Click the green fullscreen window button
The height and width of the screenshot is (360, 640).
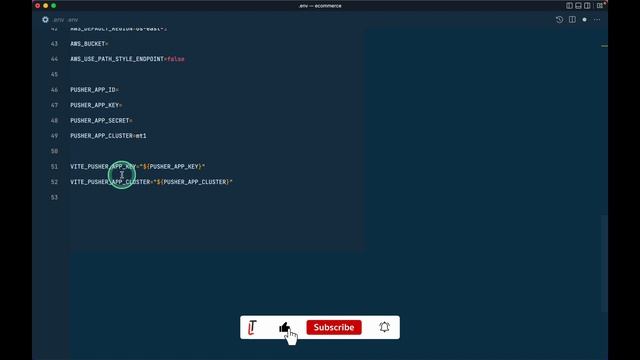click(53, 6)
